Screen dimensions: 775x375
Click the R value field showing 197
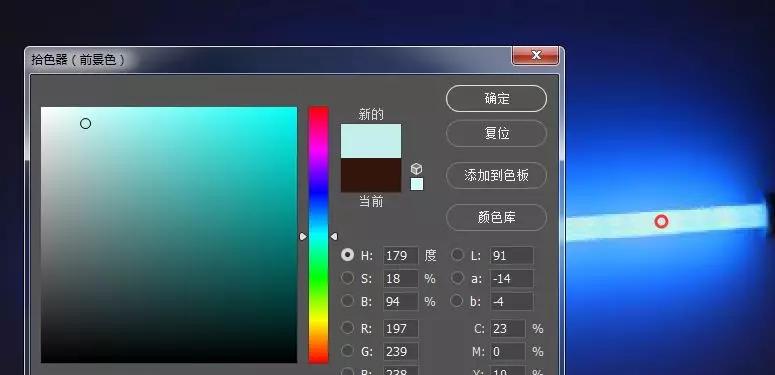[x=401, y=329]
